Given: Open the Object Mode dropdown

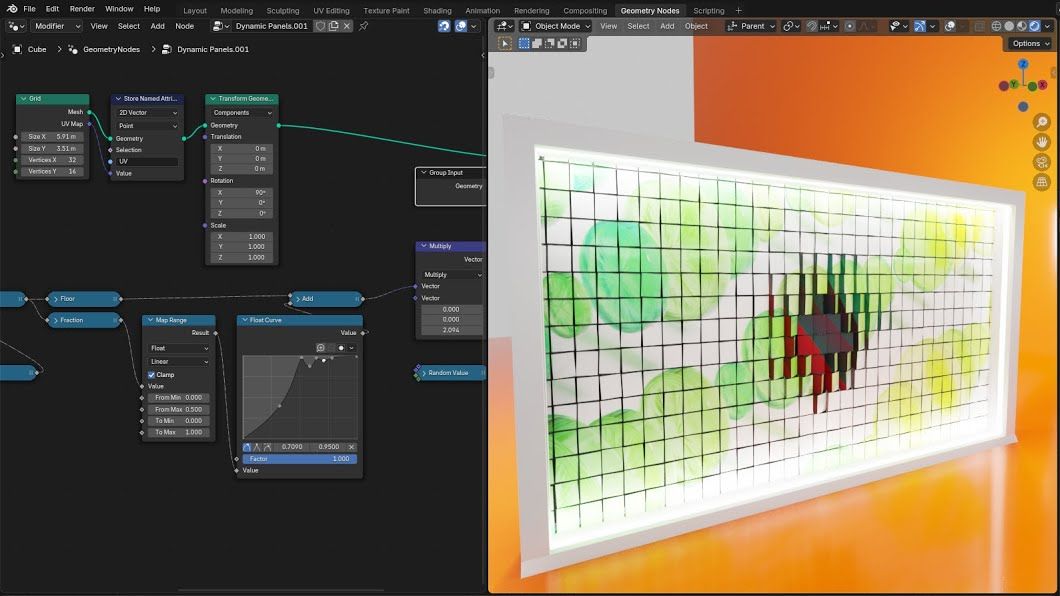Looking at the screenshot, I should pyautogui.click(x=556, y=26).
